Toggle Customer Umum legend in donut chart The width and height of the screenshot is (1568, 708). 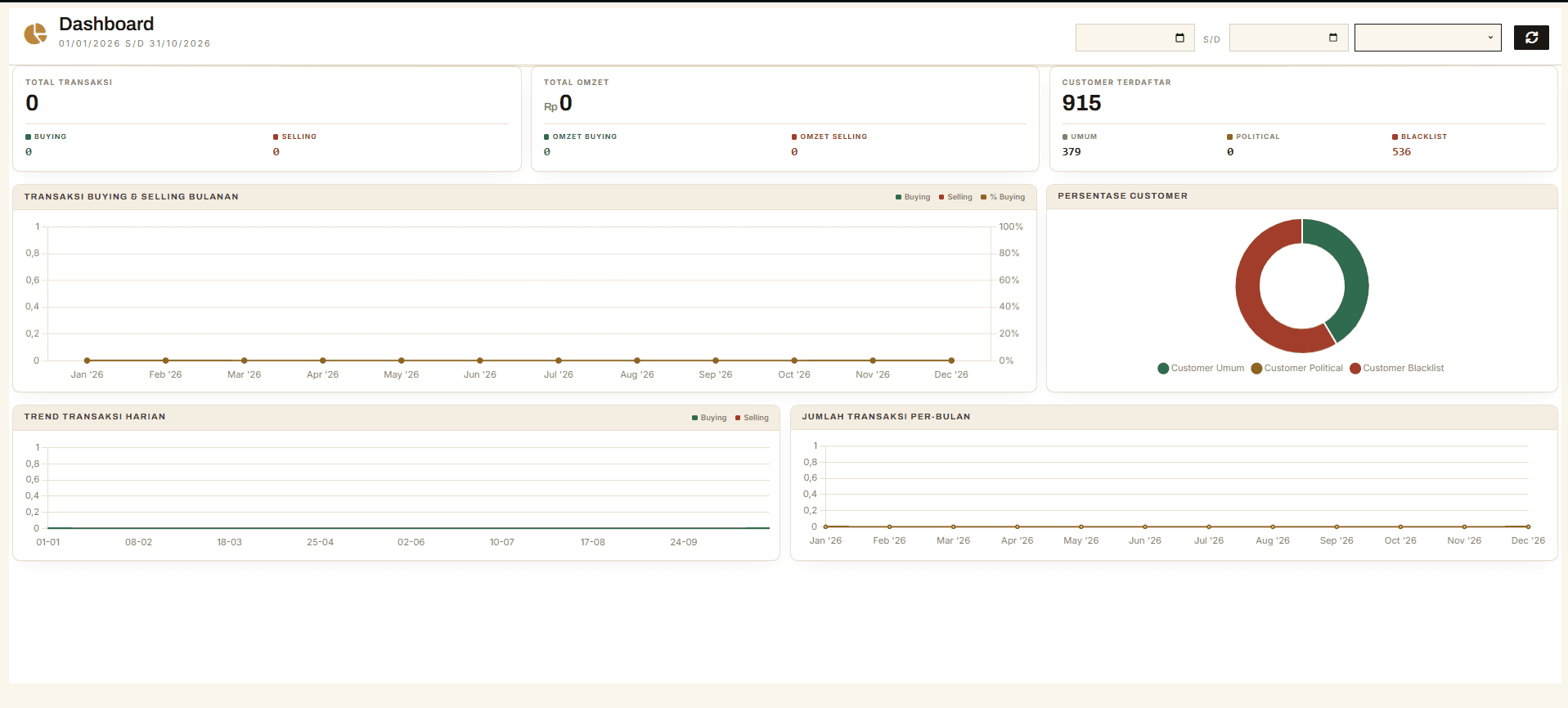tap(1201, 368)
